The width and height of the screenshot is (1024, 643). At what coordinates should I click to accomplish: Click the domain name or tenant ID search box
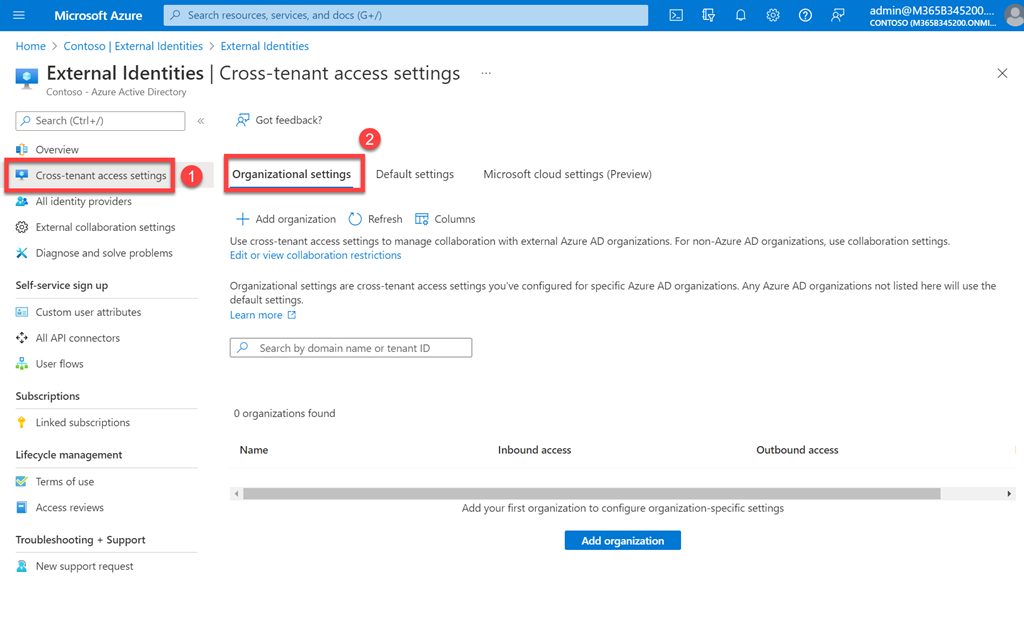pos(351,348)
